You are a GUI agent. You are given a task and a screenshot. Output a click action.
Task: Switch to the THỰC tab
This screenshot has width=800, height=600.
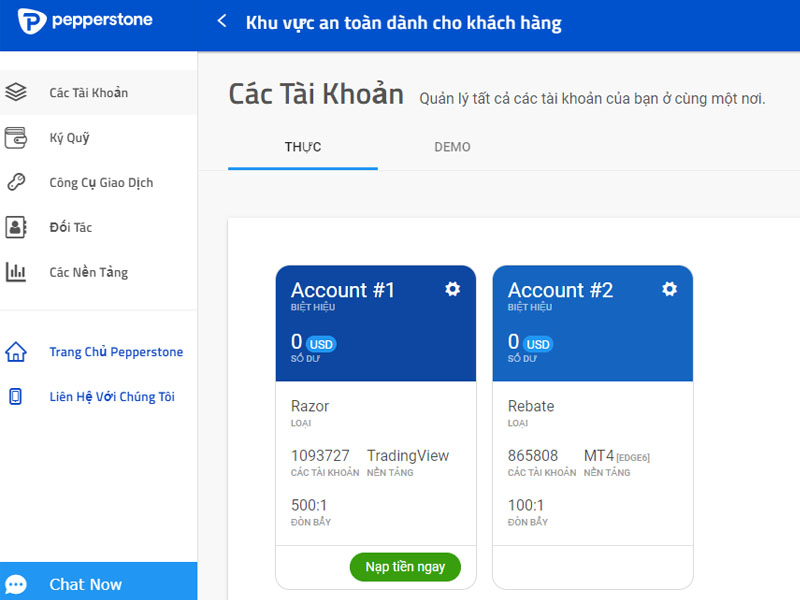click(303, 147)
